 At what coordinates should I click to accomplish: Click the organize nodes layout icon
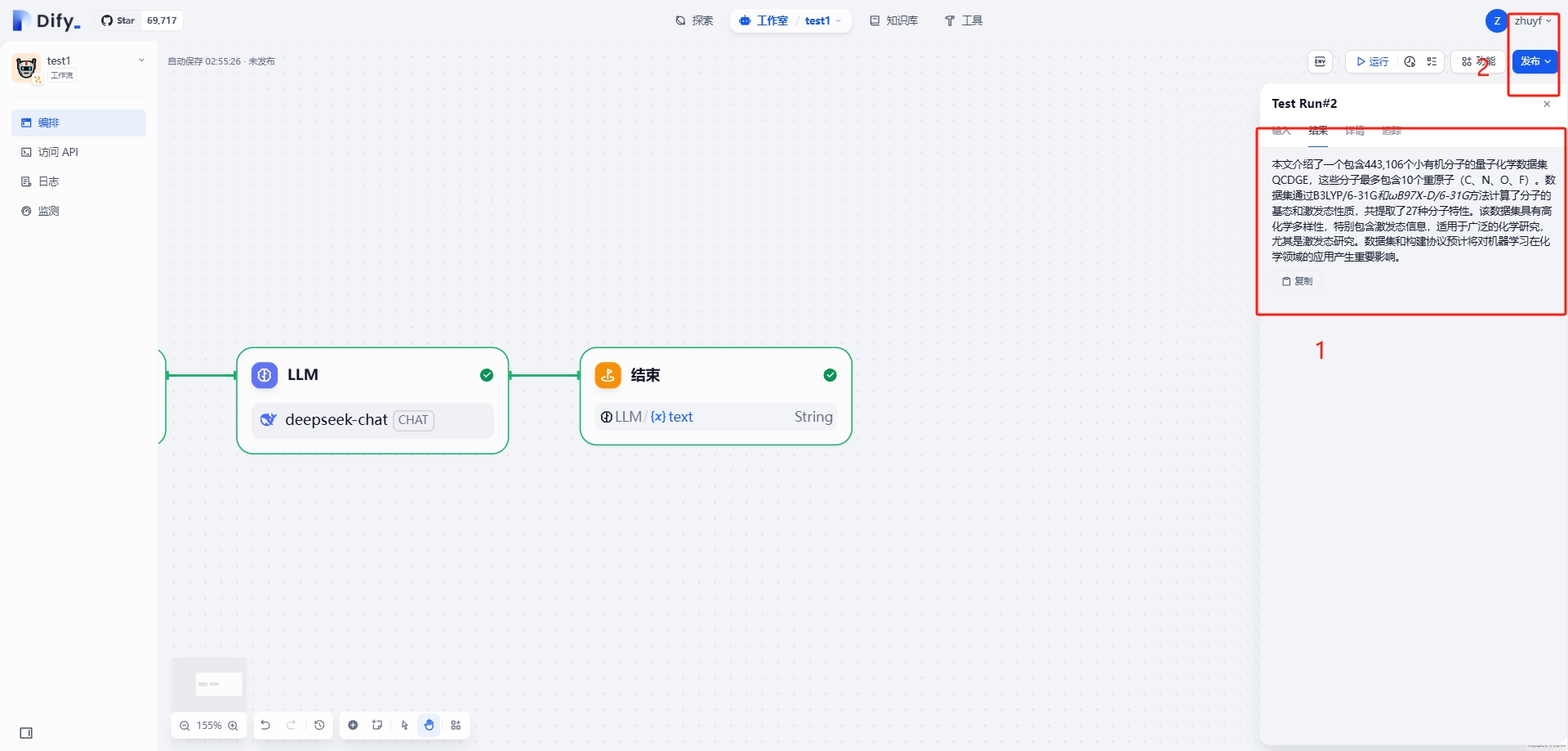coord(456,725)
